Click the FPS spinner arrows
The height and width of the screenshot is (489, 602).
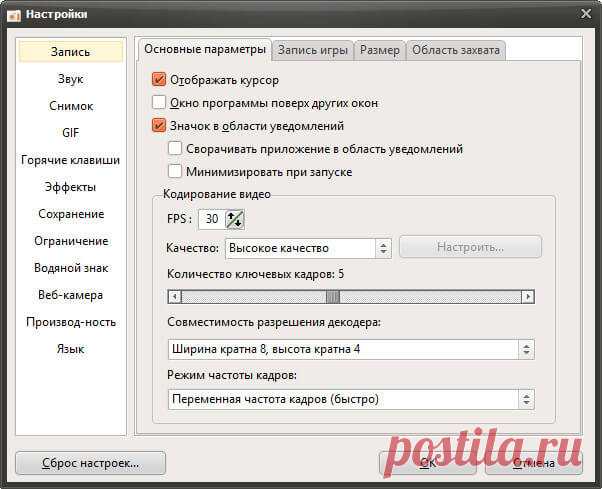tap(235, 219)
